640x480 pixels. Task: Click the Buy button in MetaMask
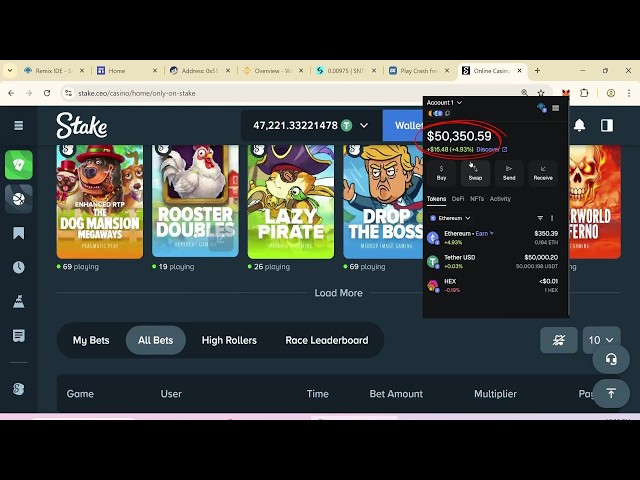pos(441,173)
